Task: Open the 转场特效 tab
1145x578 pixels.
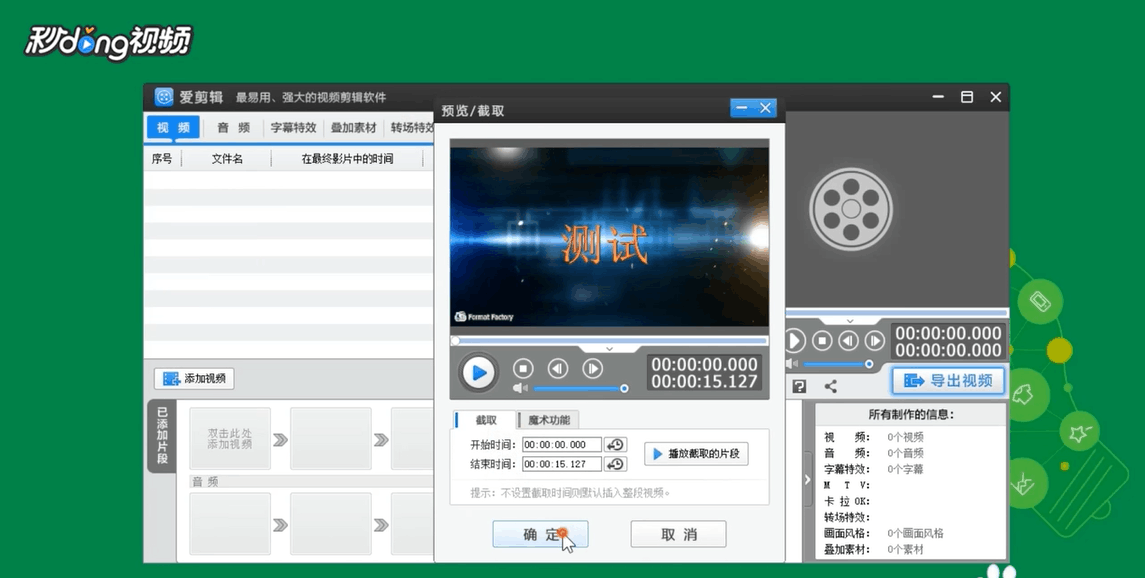Action: click(412, 128)
